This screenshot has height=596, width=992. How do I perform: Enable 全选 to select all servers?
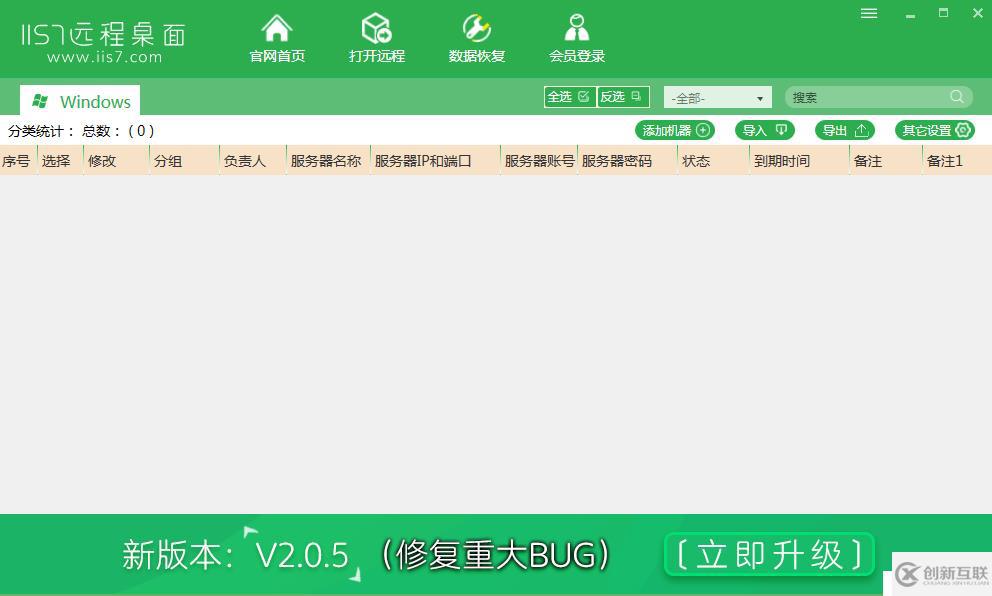click(568, 97)
